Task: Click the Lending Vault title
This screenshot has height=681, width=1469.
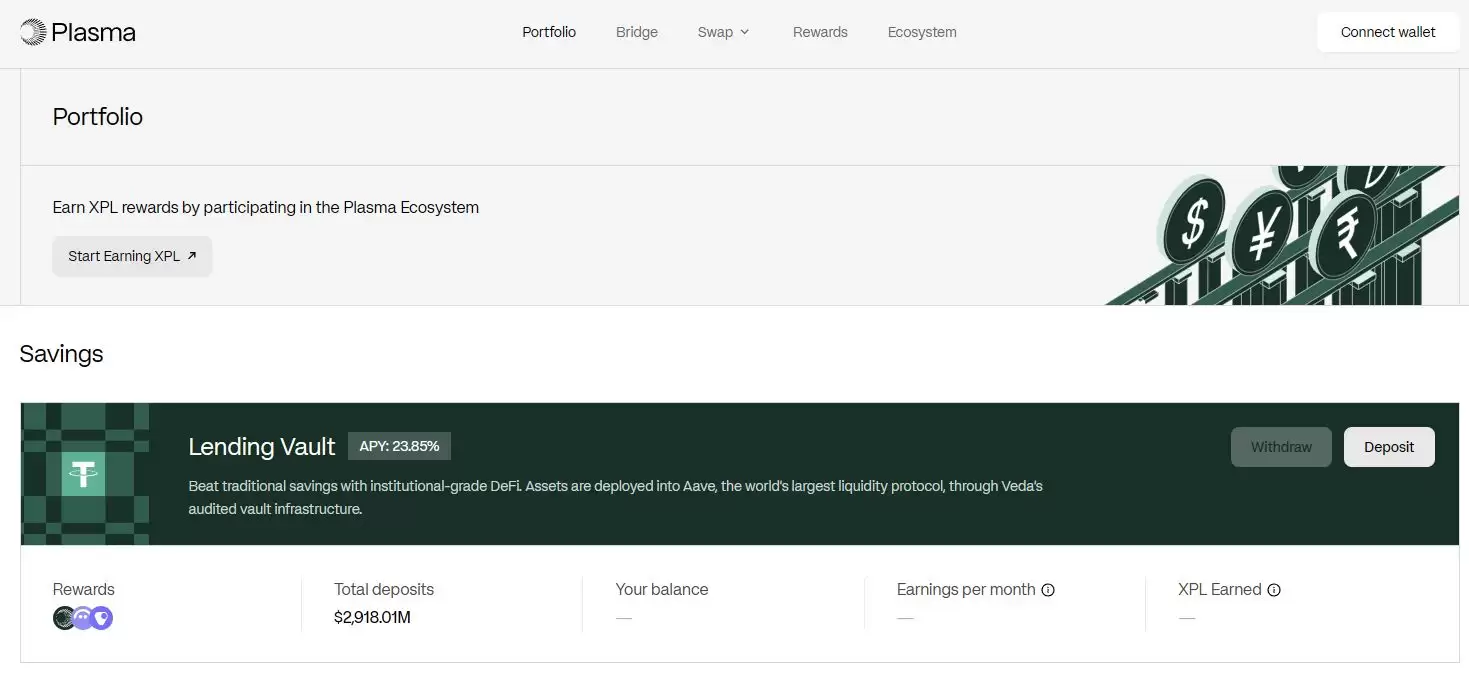Action: pos(262,447)
